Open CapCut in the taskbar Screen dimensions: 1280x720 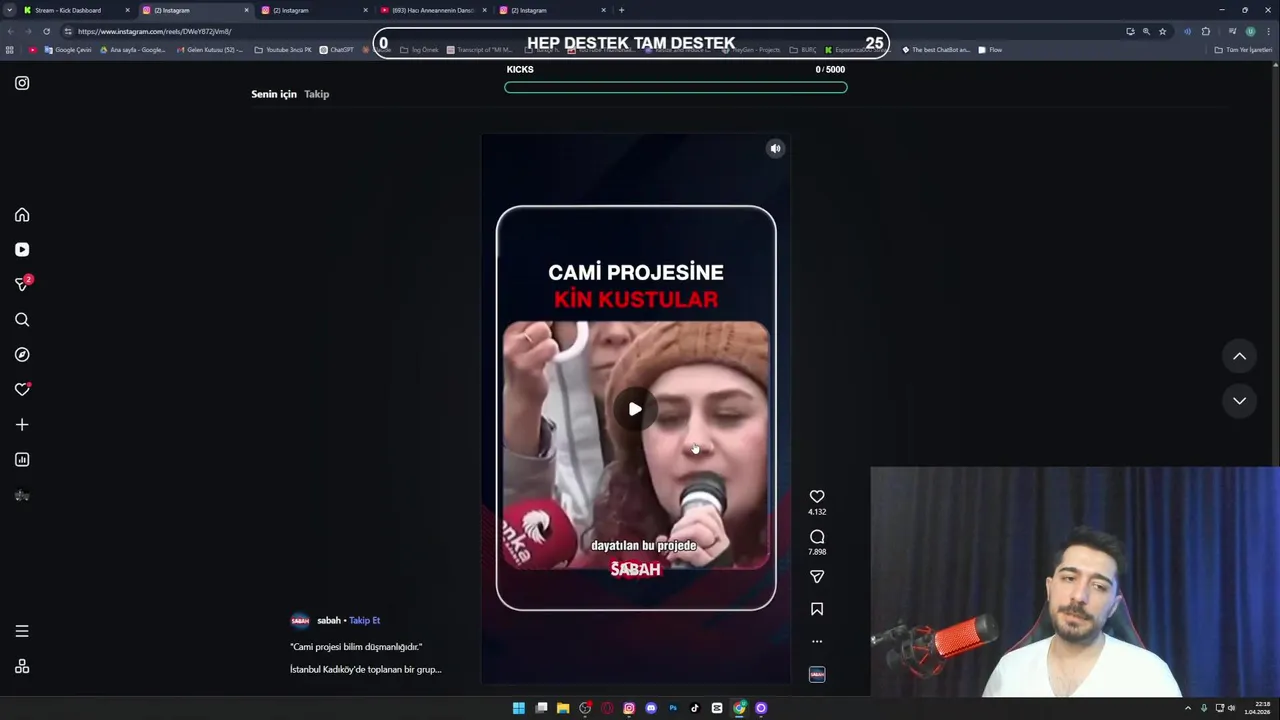pos(717,708)
